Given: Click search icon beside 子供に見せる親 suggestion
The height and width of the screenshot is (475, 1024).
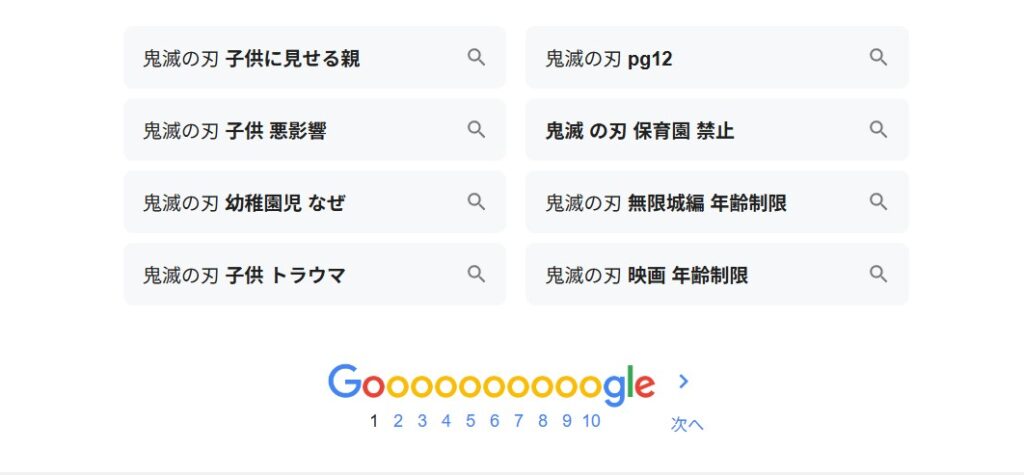Looking at the screenshot, I should pos(476,57).
